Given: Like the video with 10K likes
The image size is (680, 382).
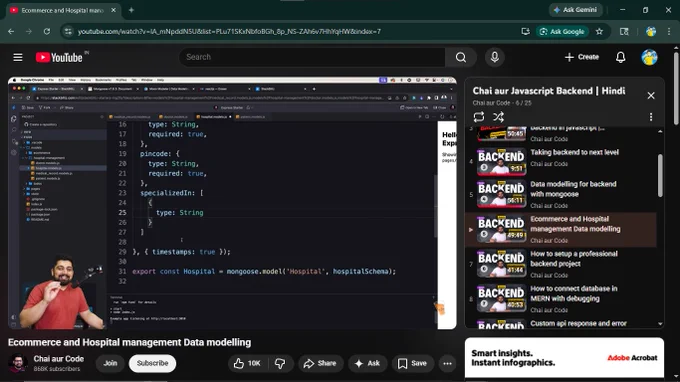Looking at the screenshot, I should coord(247,363).
